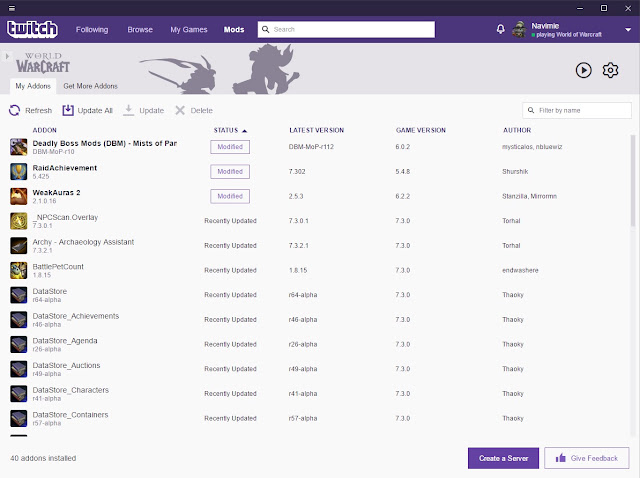Expand the user account dropdown arrow
Screen dimensions: 640x478
pyautogui.click(x=628, y=30)
